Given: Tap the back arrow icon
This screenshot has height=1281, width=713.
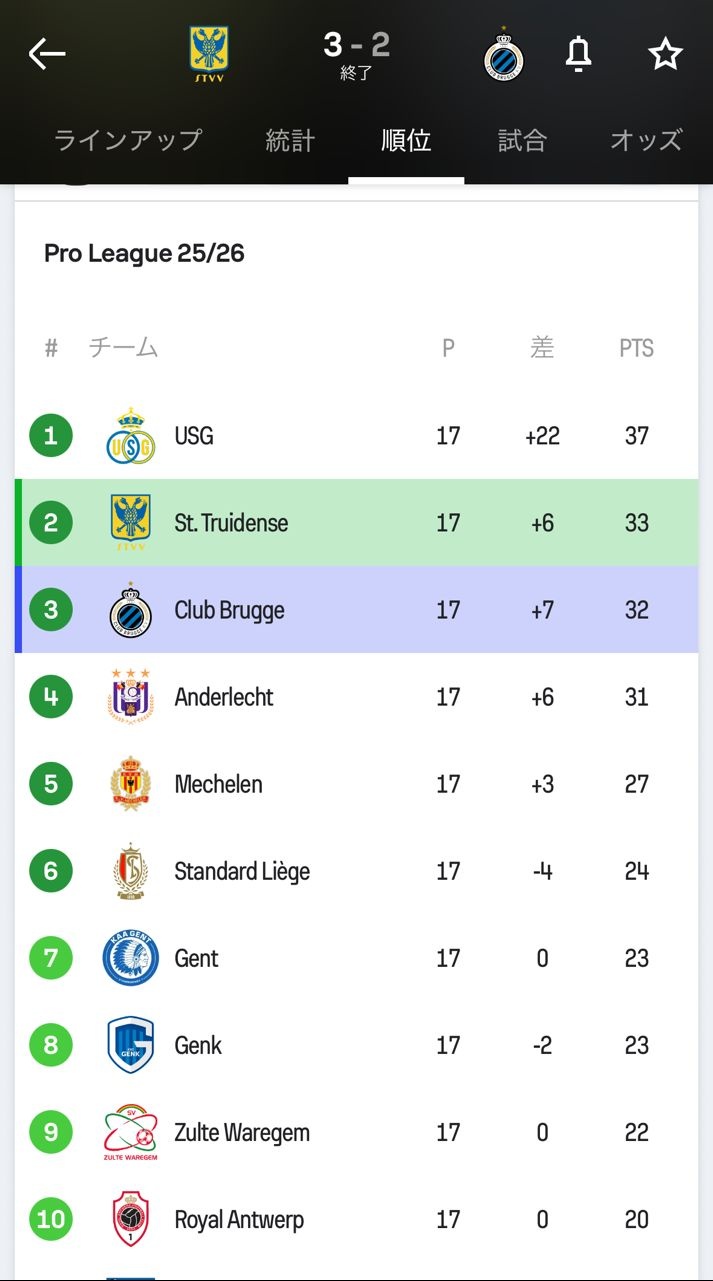Looking at the screenshot, I should point(46,54).
